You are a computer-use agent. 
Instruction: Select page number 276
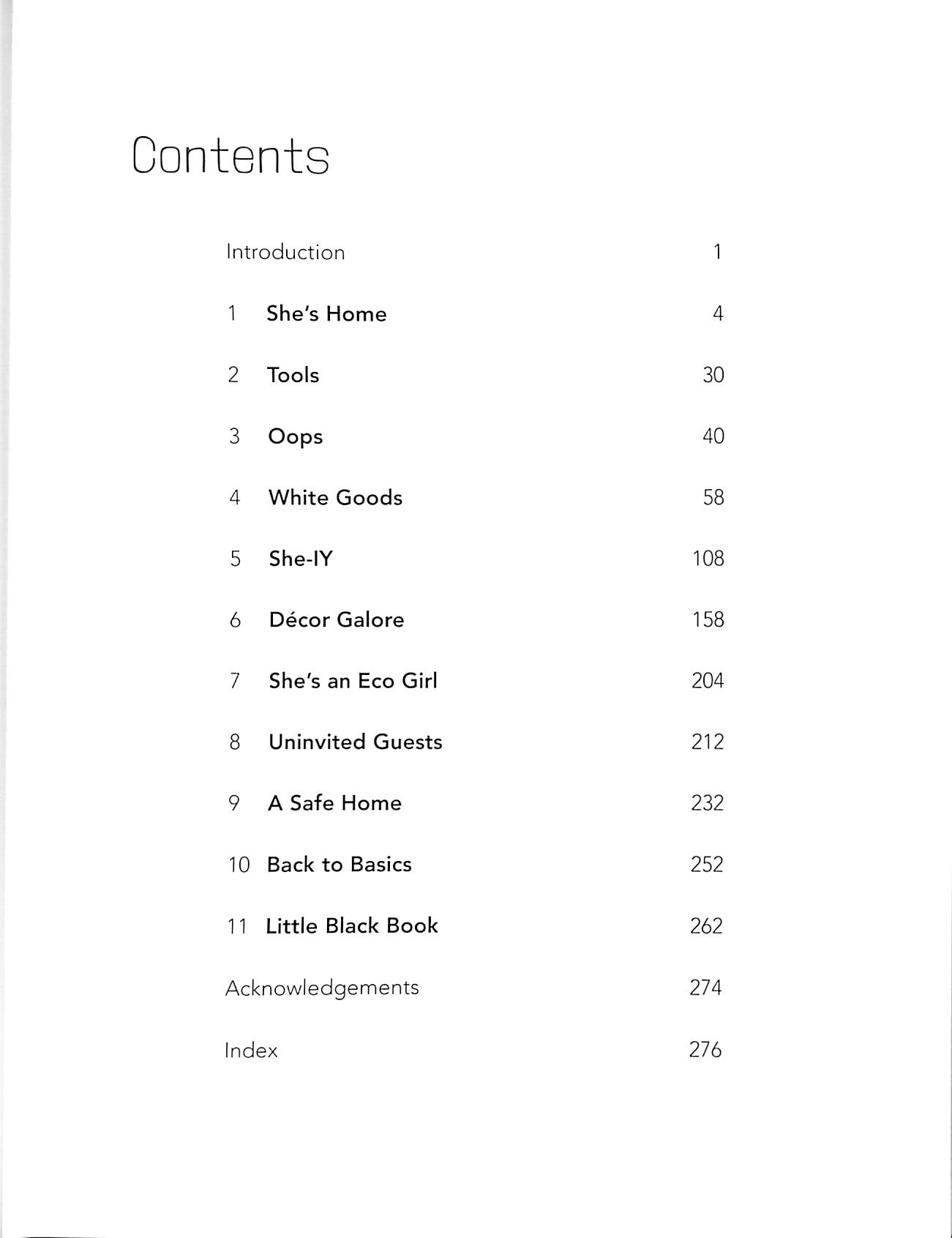[x=705, y=1050]
